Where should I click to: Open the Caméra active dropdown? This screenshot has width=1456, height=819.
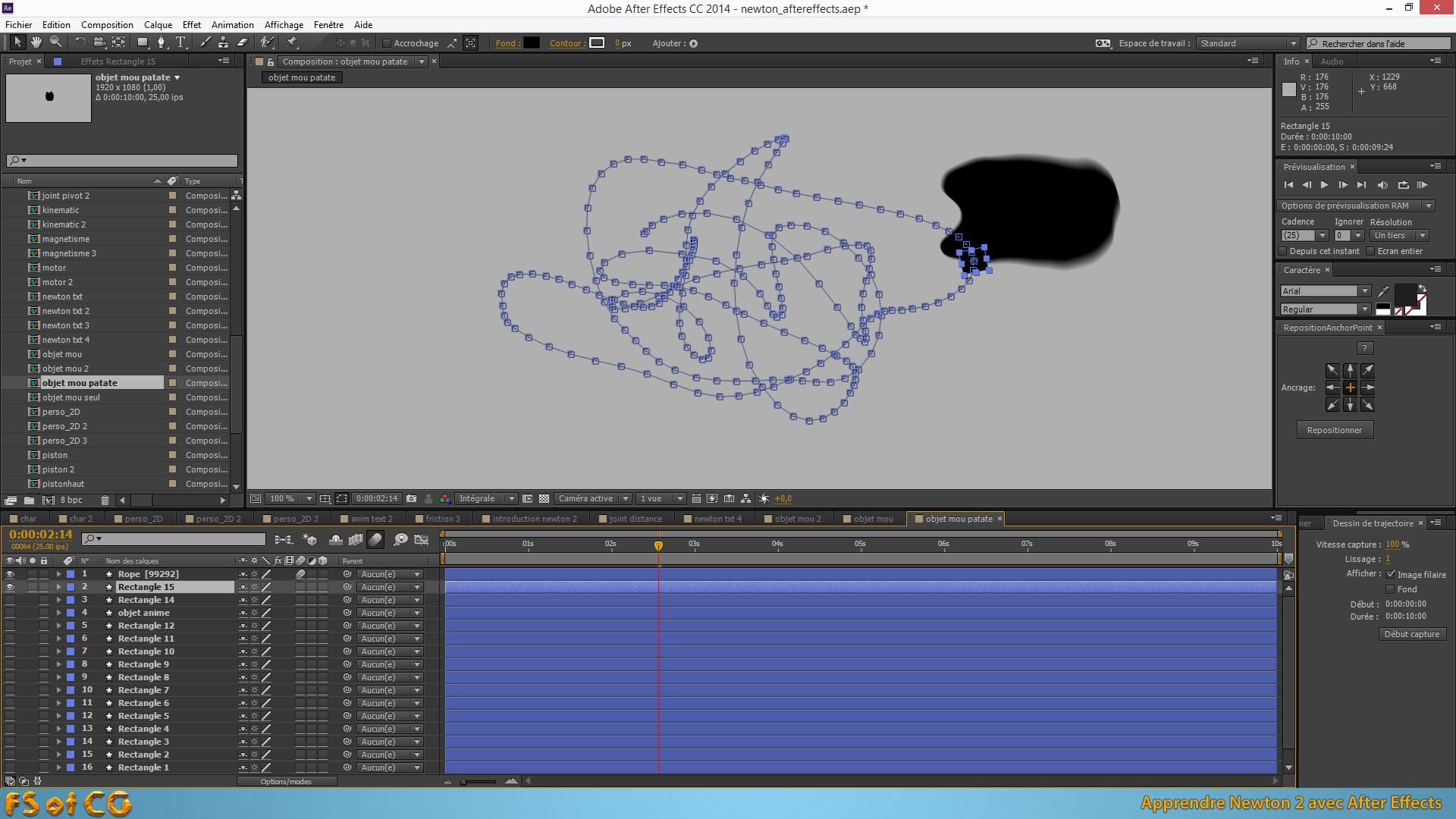[x=593, y=499]
